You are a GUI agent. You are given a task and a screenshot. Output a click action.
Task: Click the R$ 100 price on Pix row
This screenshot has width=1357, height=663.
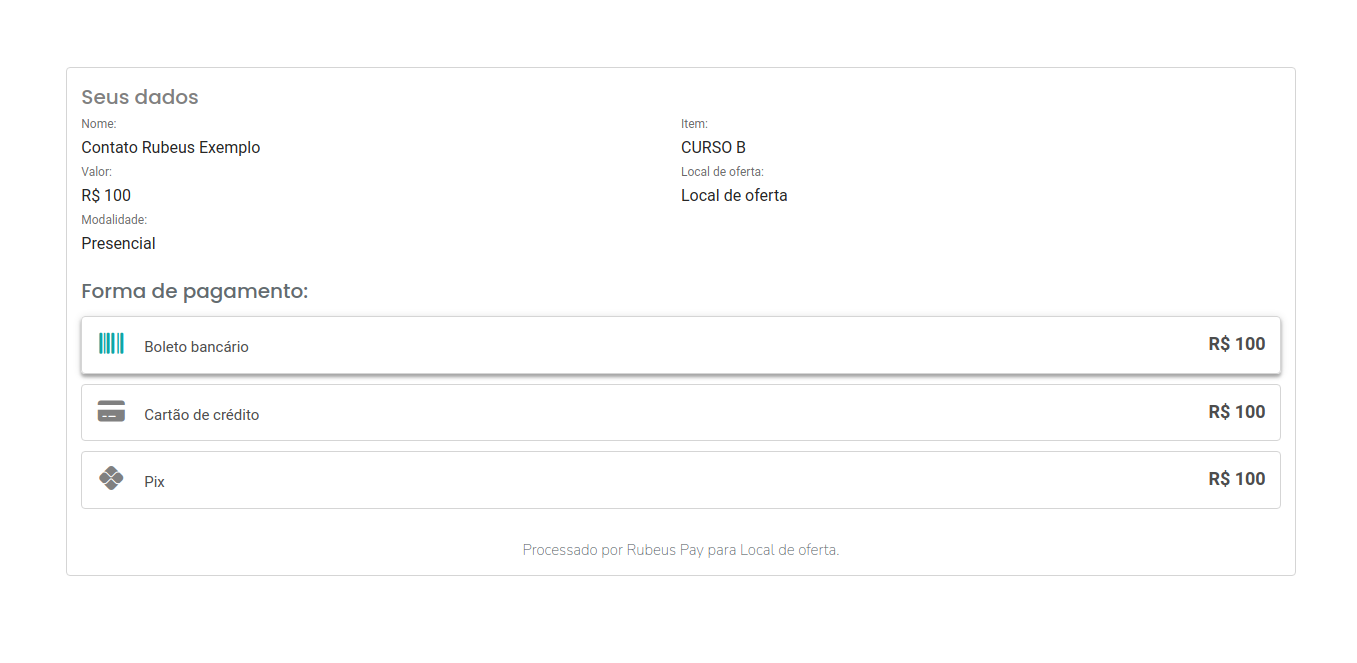point(1237,479)
